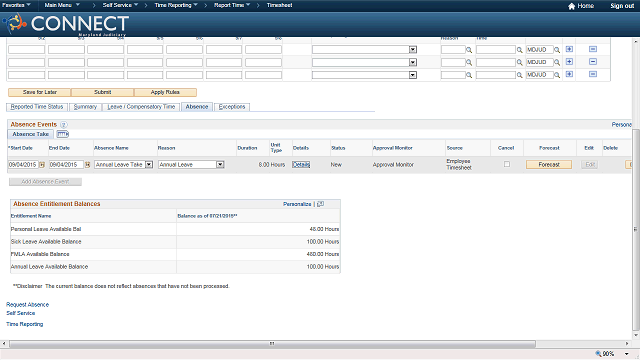Switch to Leave / Compensatory Time tab
640x360 pixels.
pos(141,107)
